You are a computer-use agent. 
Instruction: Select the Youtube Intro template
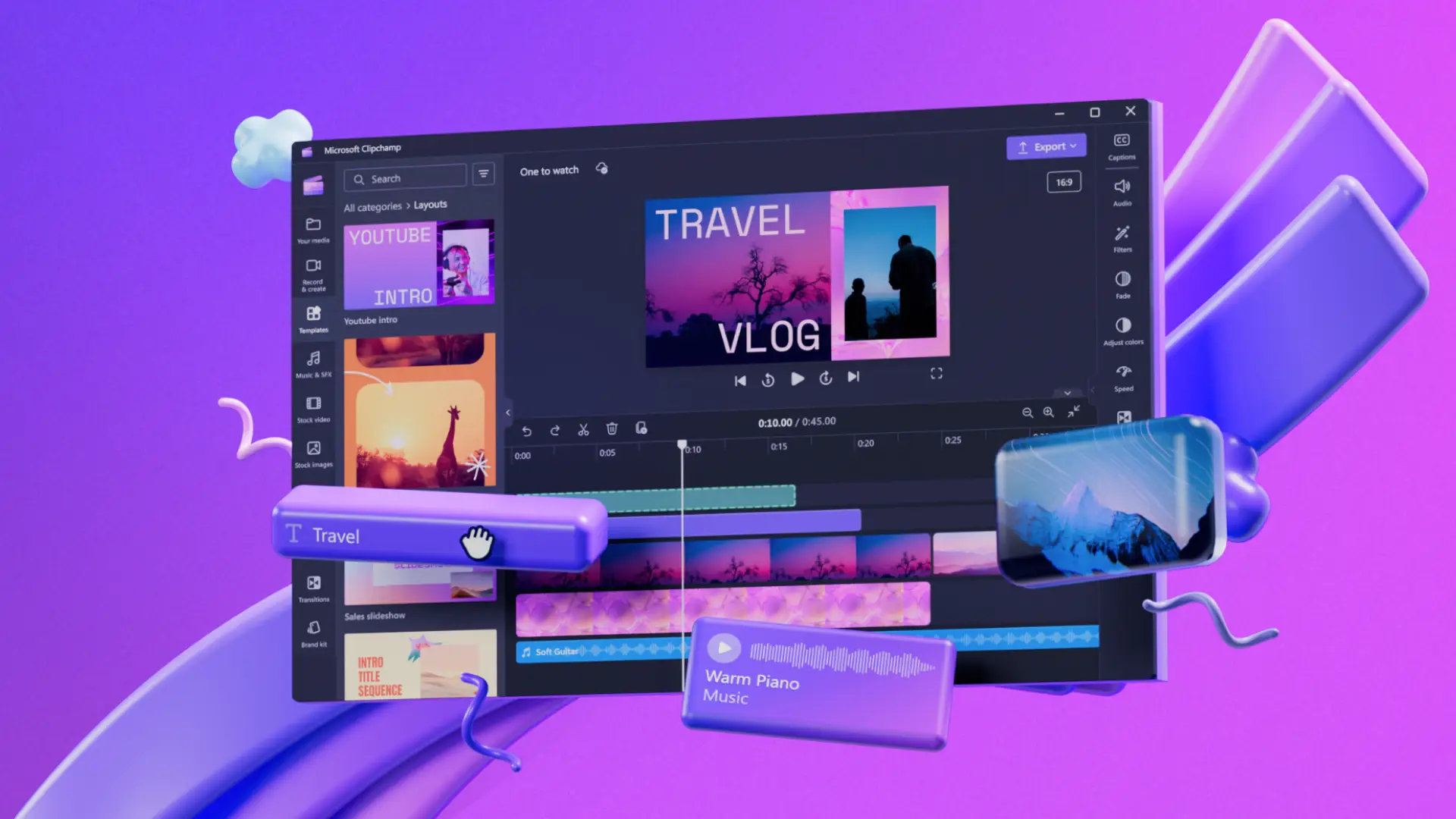(420, 265)
